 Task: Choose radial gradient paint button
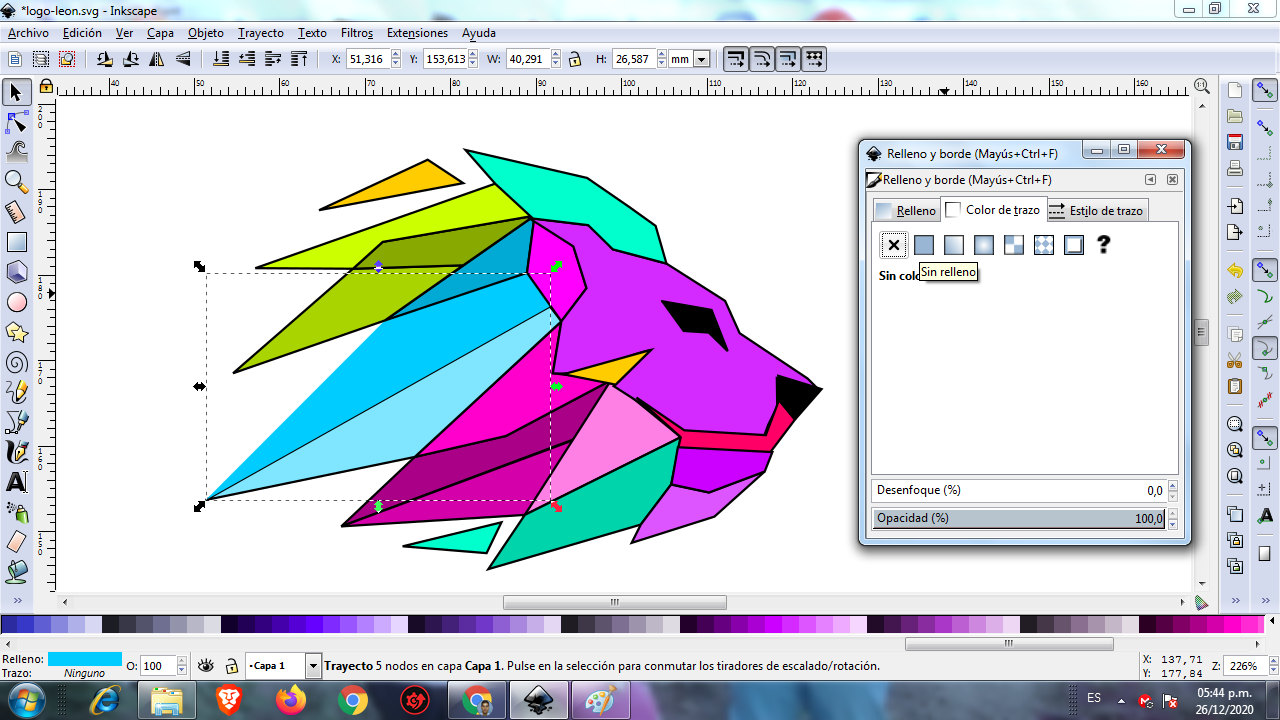[x=984, y=245]
